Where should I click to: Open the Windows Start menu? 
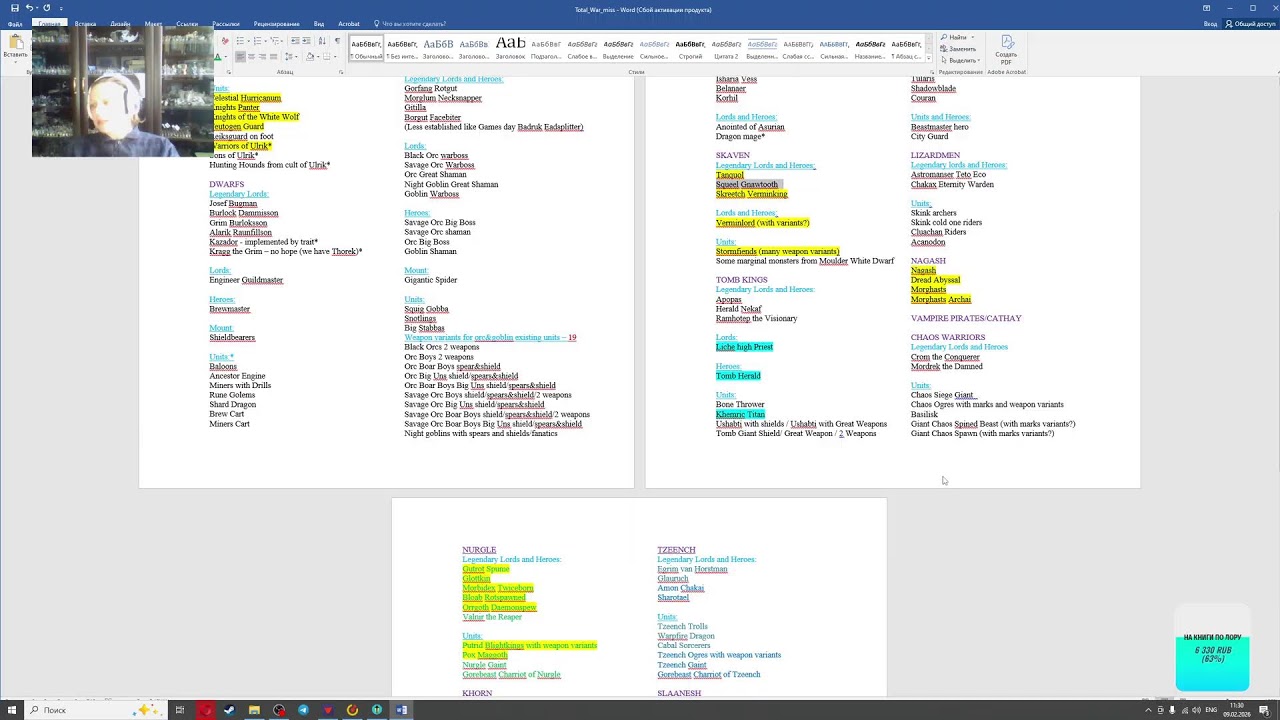tap(10, 710)
